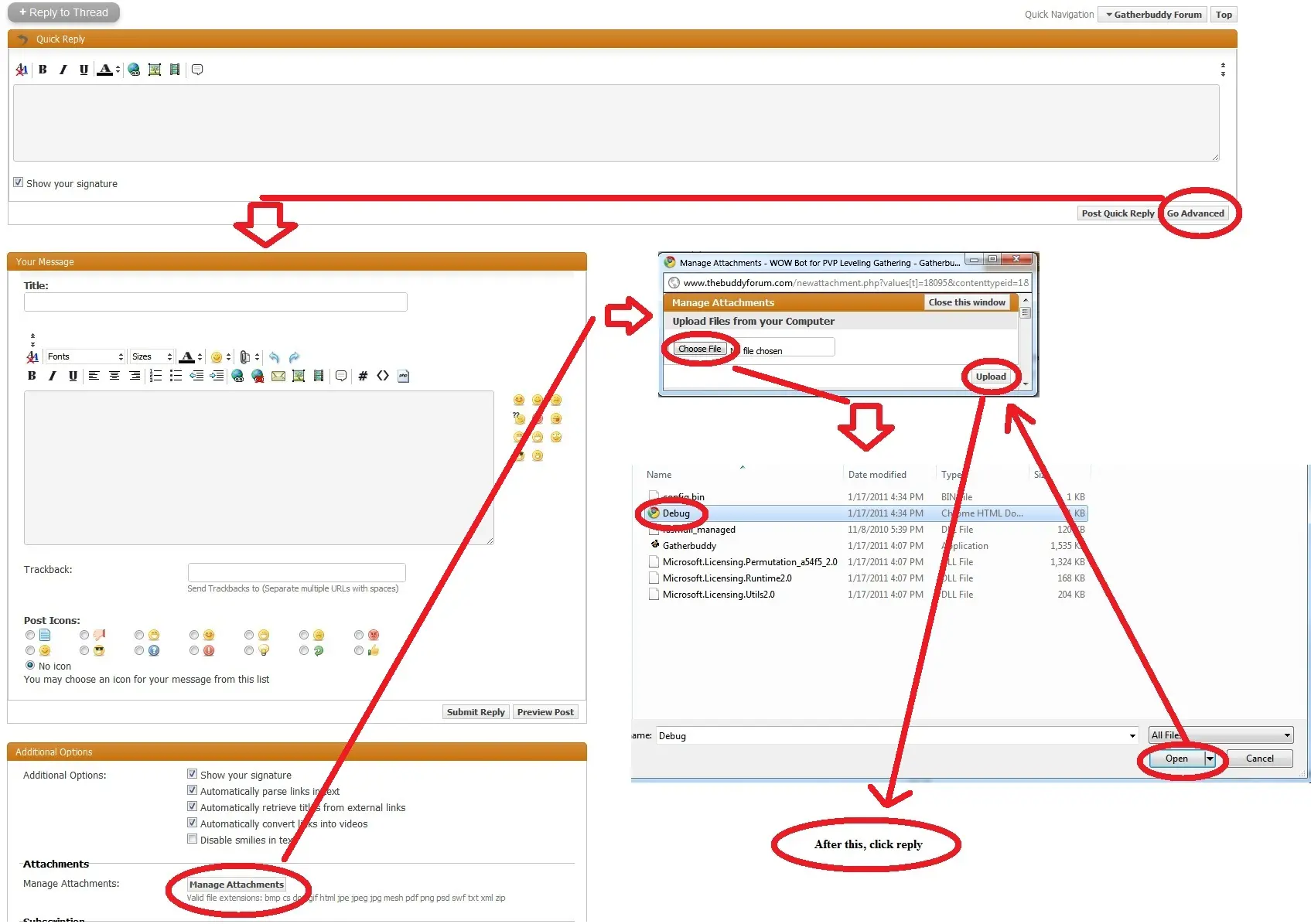
Task: Select the Debug file in file list
Action: point(675,513)
